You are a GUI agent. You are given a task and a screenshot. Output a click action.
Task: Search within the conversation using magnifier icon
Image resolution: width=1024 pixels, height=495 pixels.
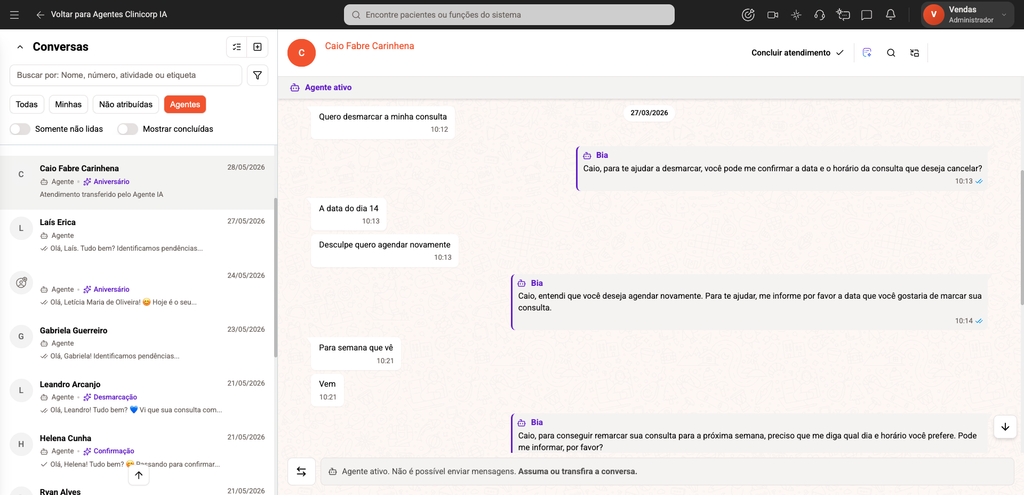pos(891,53)
